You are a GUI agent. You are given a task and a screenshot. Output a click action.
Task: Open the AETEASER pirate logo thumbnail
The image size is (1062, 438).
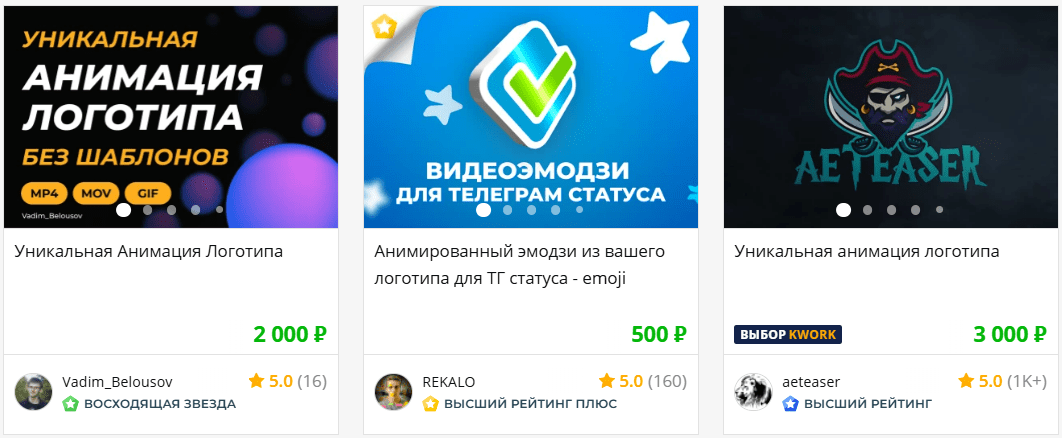click(891, 117)
